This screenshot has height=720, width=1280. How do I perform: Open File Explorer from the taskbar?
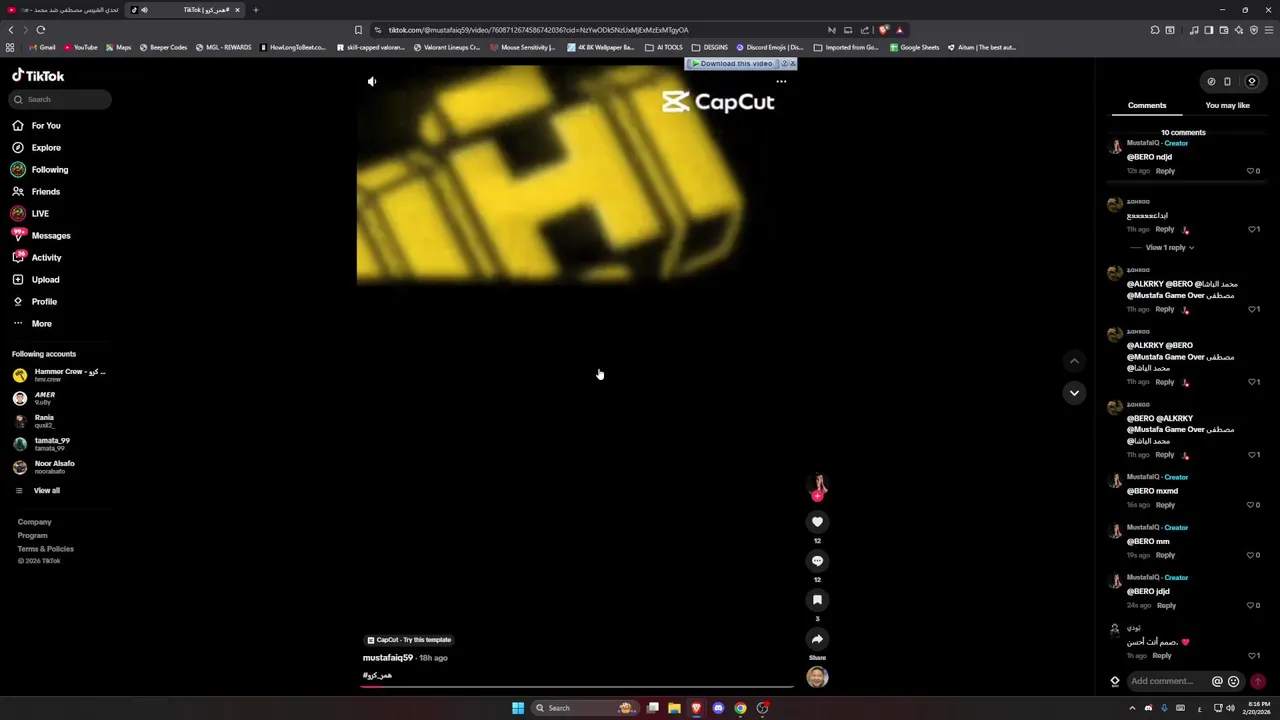(x=674, y=708)
